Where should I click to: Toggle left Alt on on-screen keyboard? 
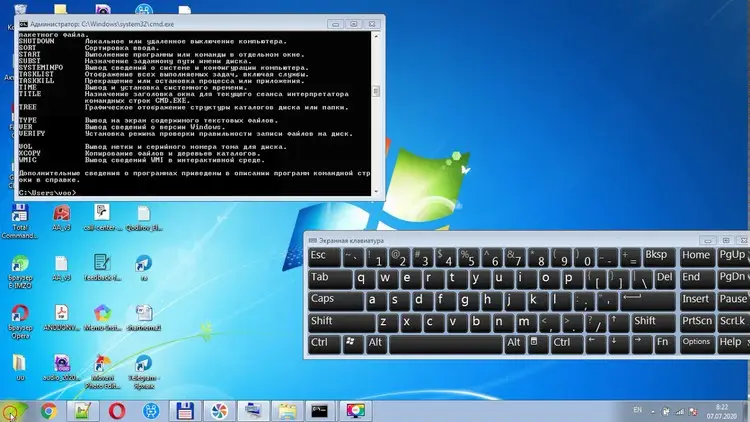pyautogui.click(x=377, y=344)
